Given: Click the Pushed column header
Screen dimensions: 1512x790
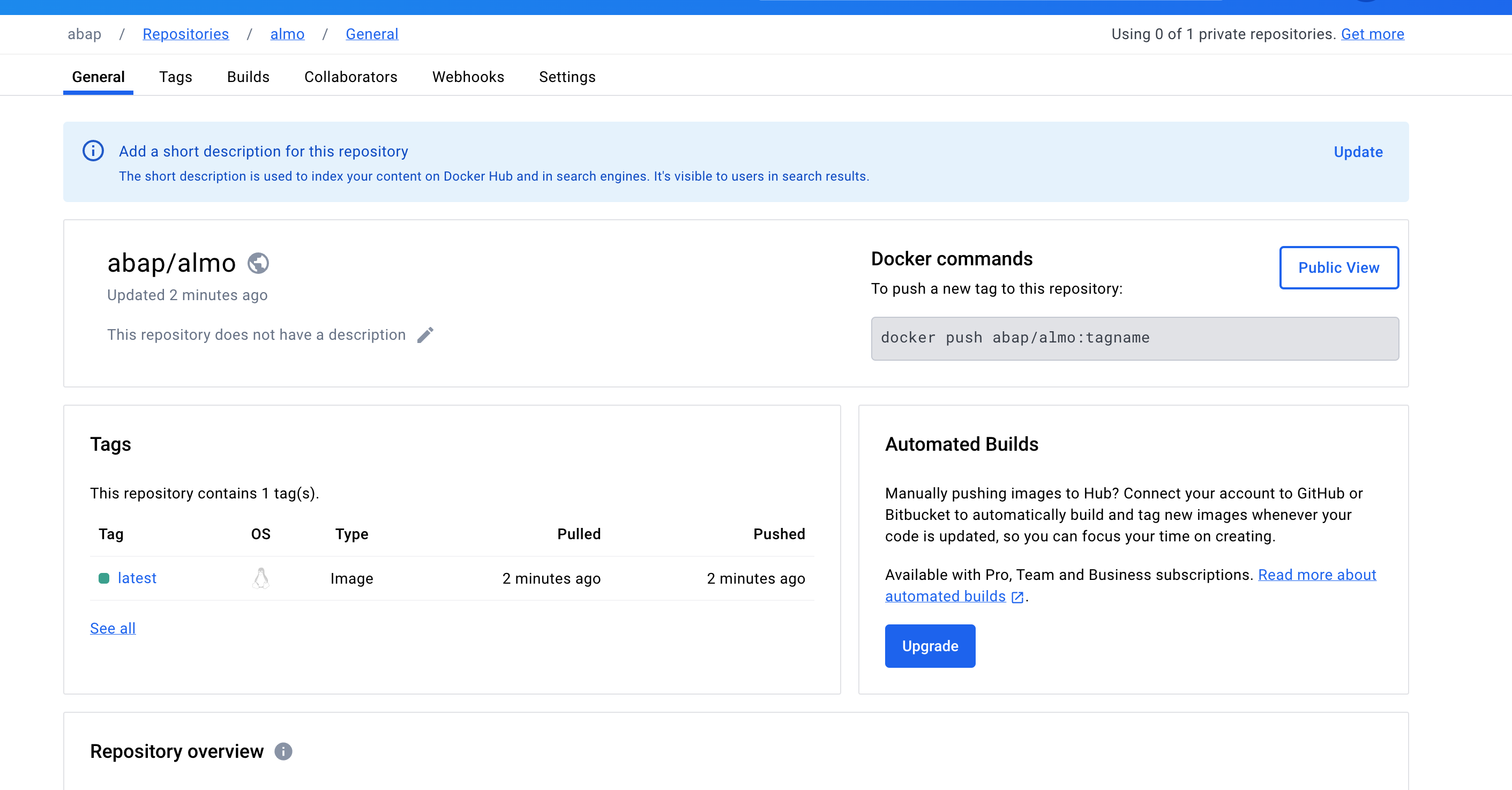Looking at the screenshot, I should 779,534.
